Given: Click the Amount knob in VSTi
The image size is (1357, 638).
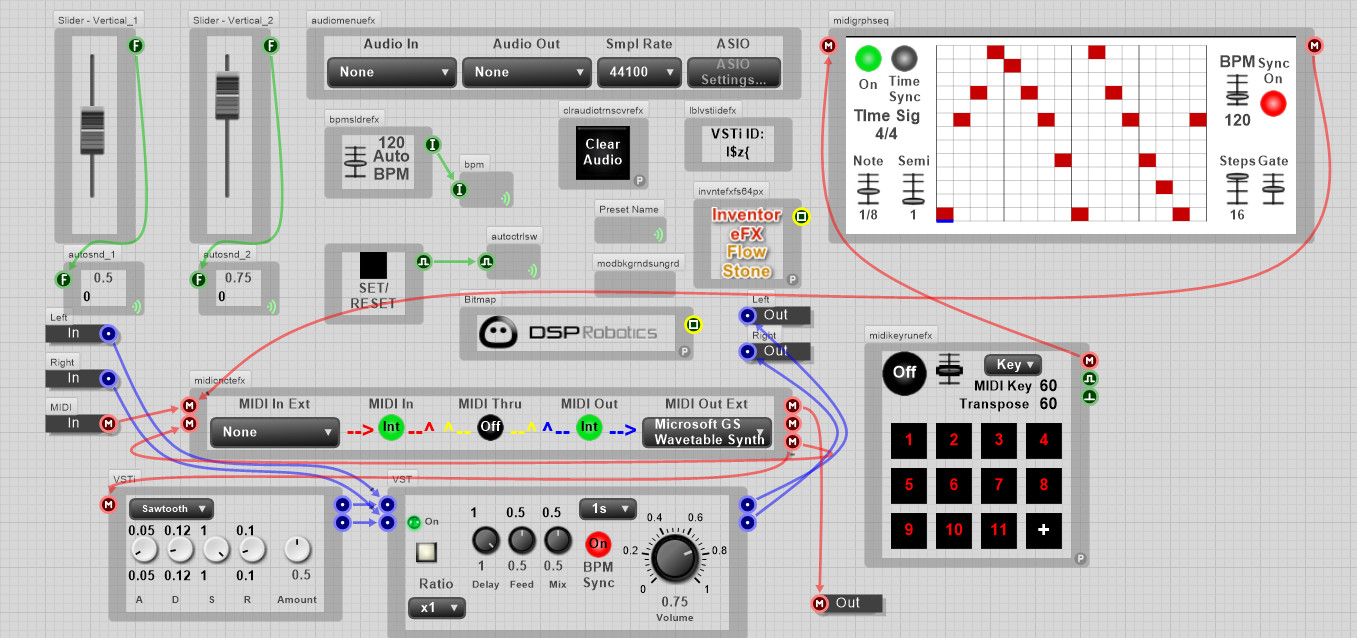Looking at the screenshot, I should (297, 549).
